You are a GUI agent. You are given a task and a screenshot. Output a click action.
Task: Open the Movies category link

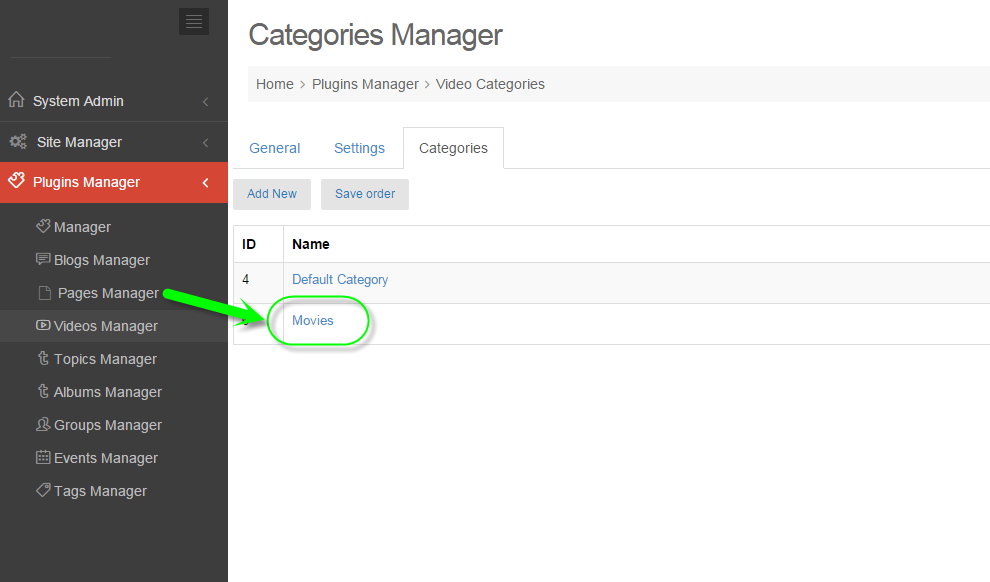313,321
